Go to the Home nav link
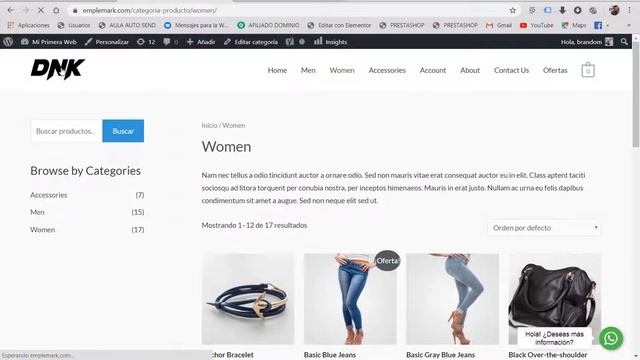Viewport: 640px width, 360px height. pos(277,70)
